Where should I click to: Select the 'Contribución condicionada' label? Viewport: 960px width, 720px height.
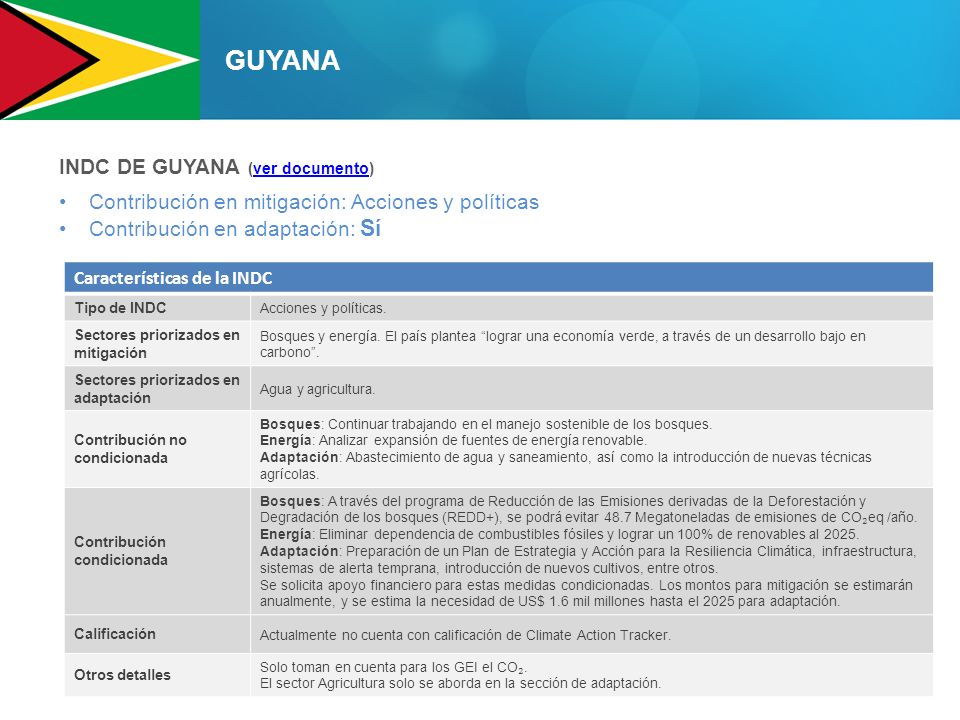coord(121,551)
